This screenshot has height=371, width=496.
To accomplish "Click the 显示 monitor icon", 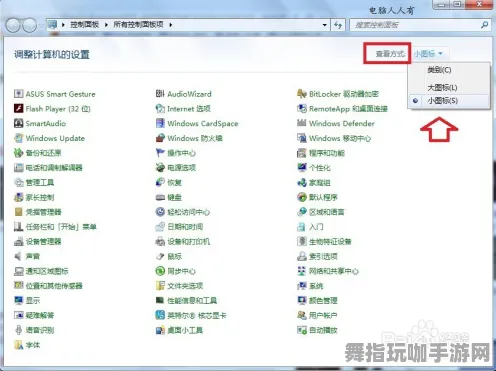I will pos(18,300).
